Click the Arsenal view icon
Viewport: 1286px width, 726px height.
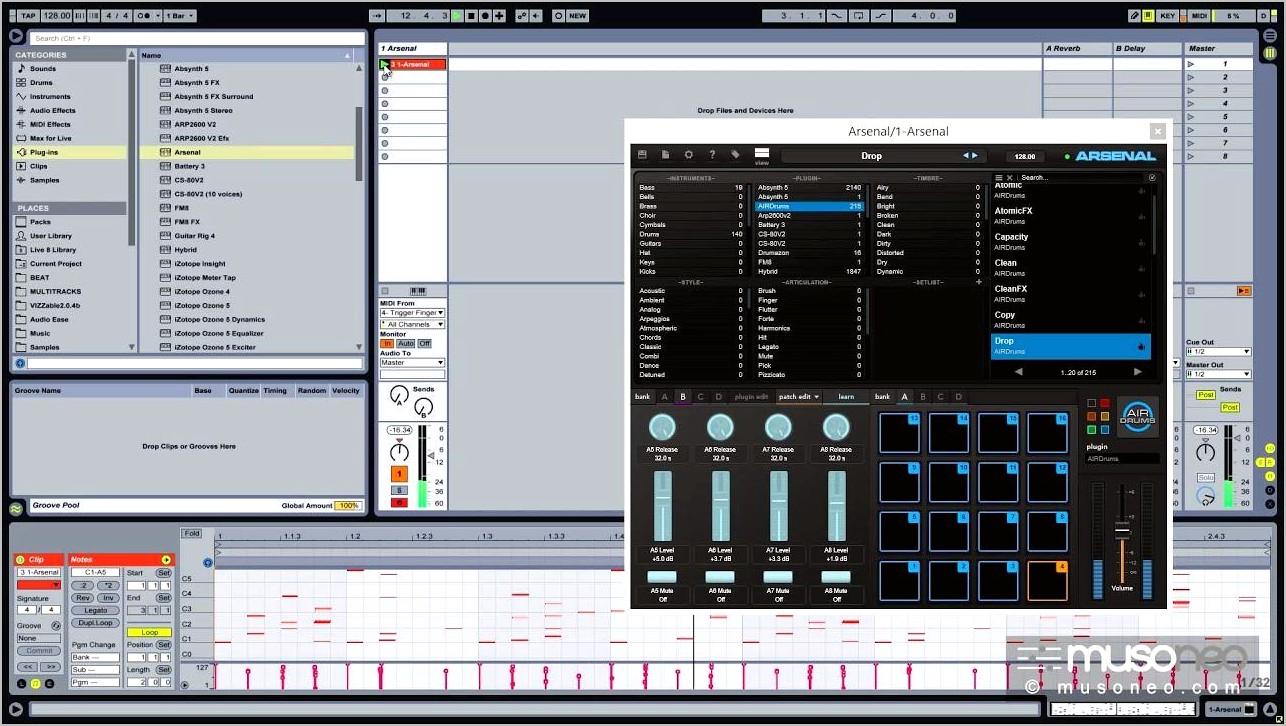pos(762,155)
